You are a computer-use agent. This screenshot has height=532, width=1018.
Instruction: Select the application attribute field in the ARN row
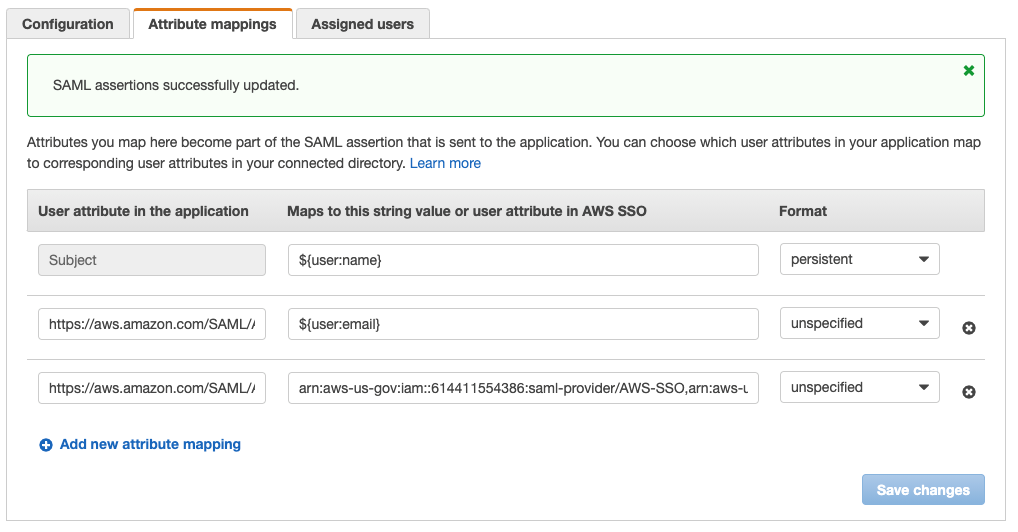pos(152,388)
